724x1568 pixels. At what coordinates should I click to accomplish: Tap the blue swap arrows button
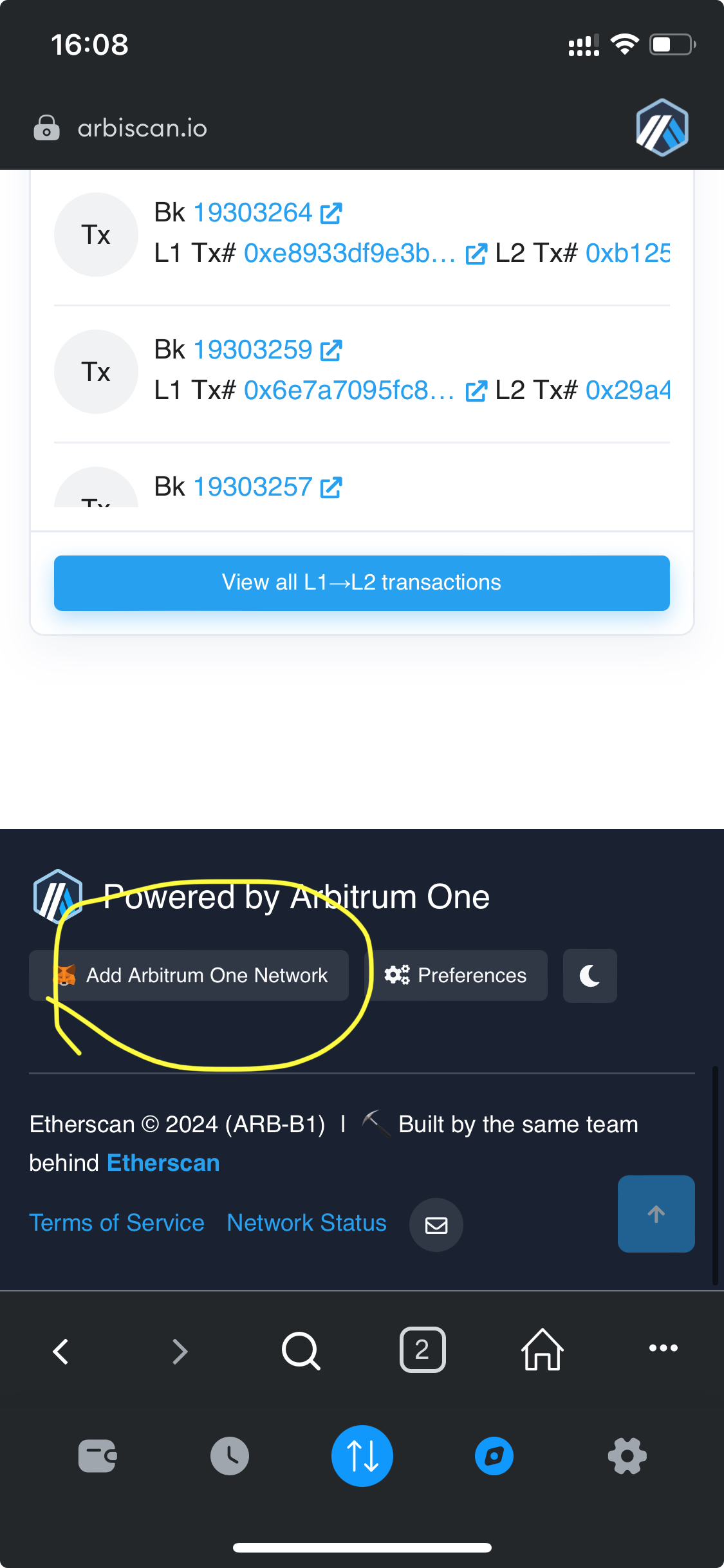pyautogui.click(x=362, y=1456)
